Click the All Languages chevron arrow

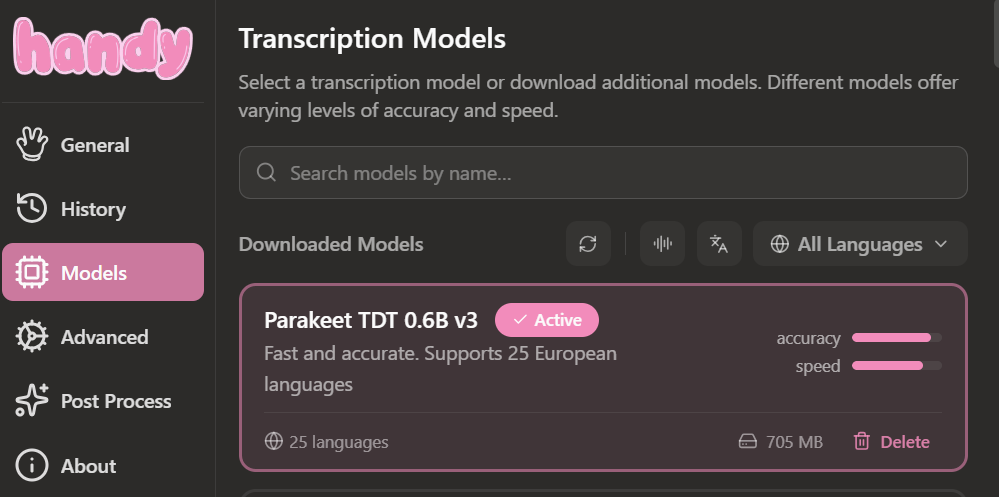pyautogui.click(x=940, y=244)
